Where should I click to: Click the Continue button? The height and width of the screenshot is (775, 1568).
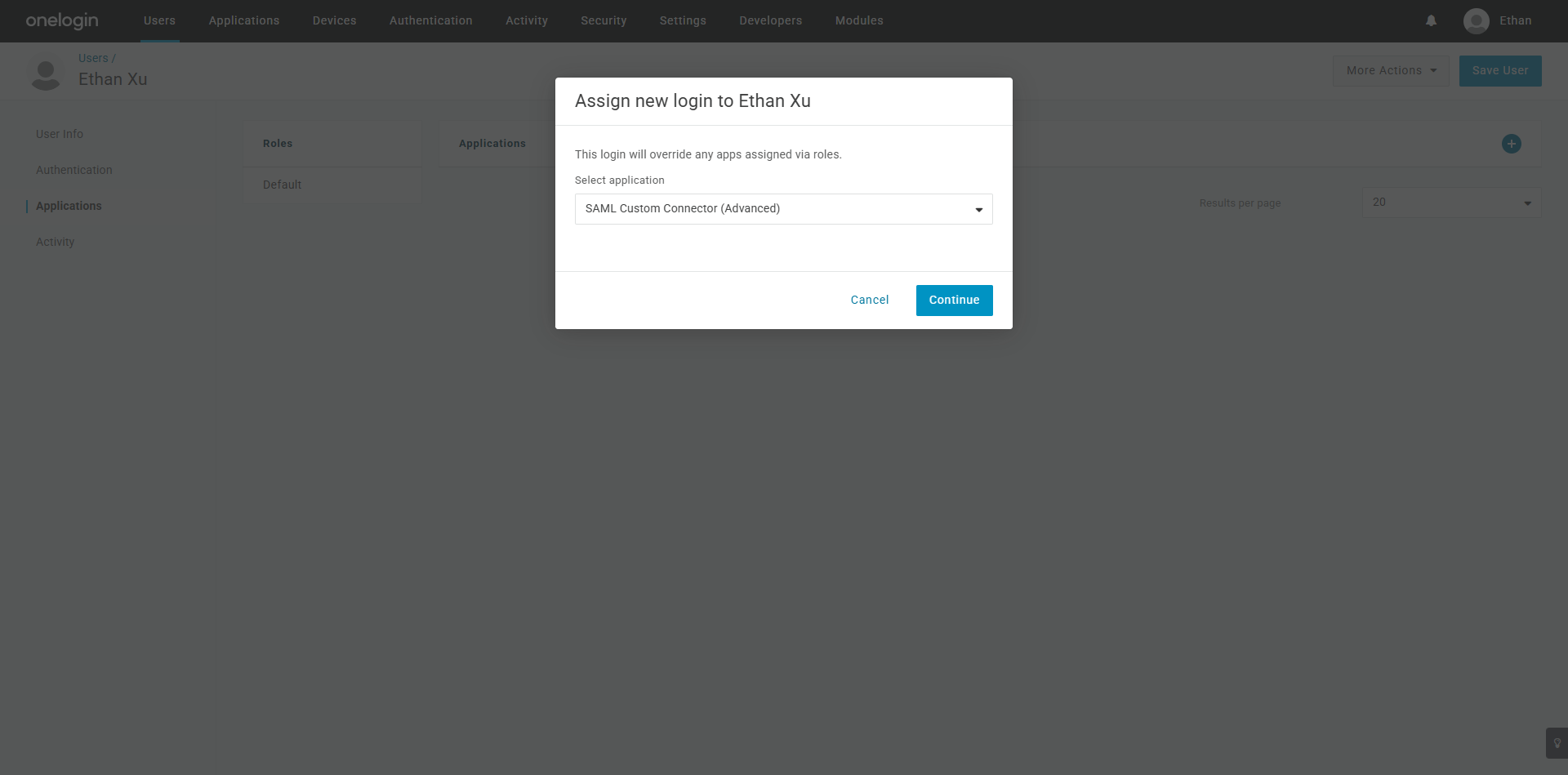[x=954, y=301]
